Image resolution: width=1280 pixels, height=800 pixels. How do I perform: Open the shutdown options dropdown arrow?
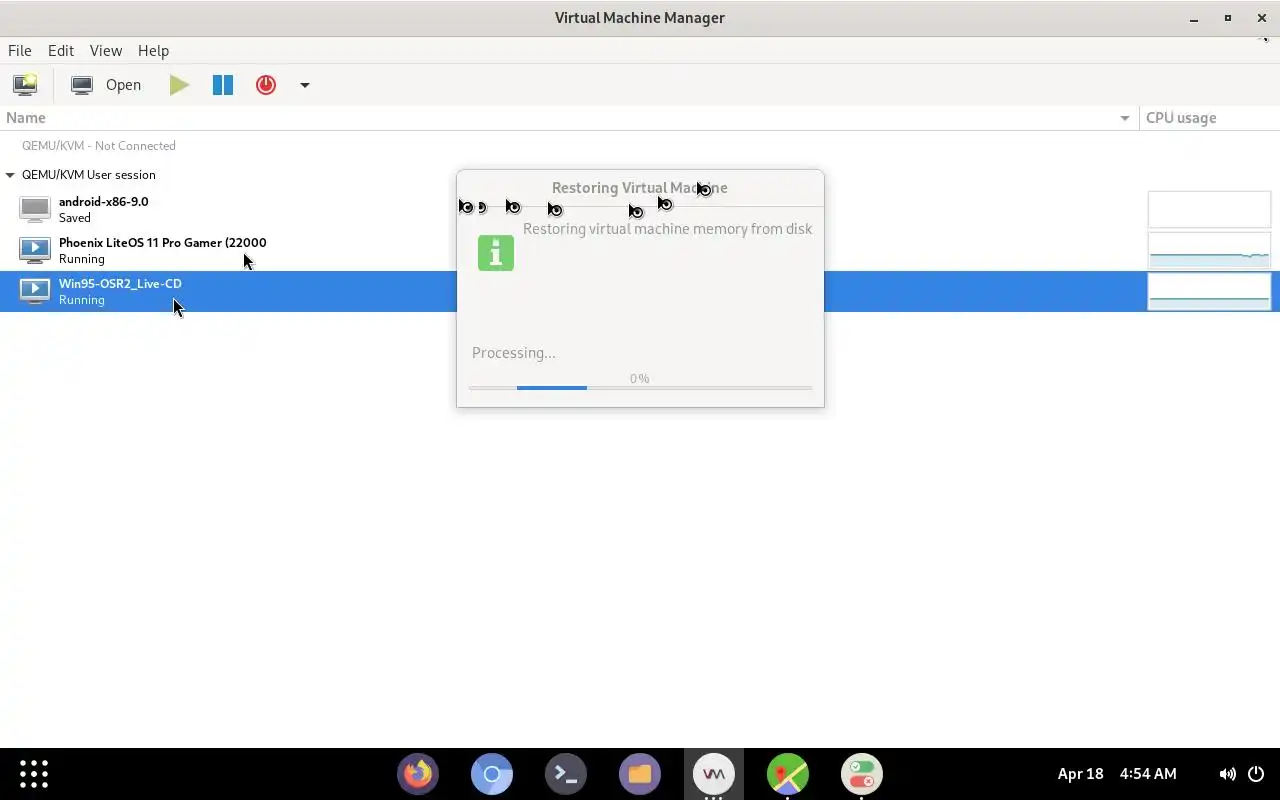pyautogui.click(x=305, y=85)
